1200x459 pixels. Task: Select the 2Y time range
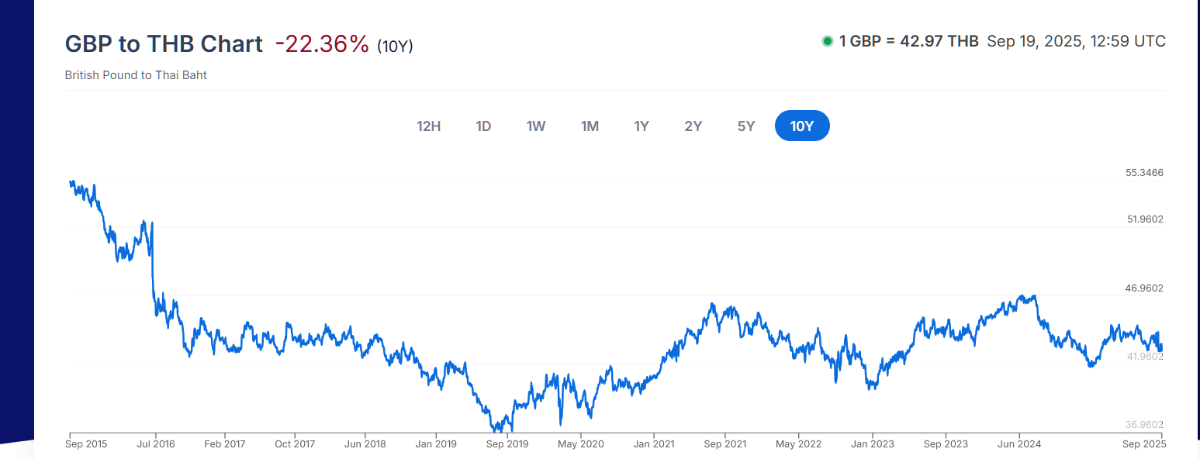click(693, 126)
